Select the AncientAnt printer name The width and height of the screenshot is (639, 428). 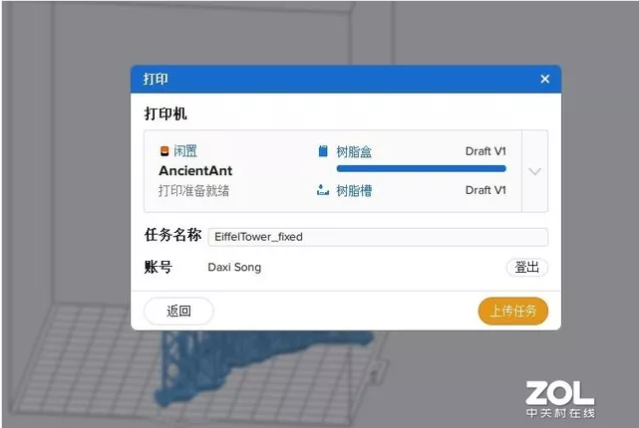click(196, 170)
